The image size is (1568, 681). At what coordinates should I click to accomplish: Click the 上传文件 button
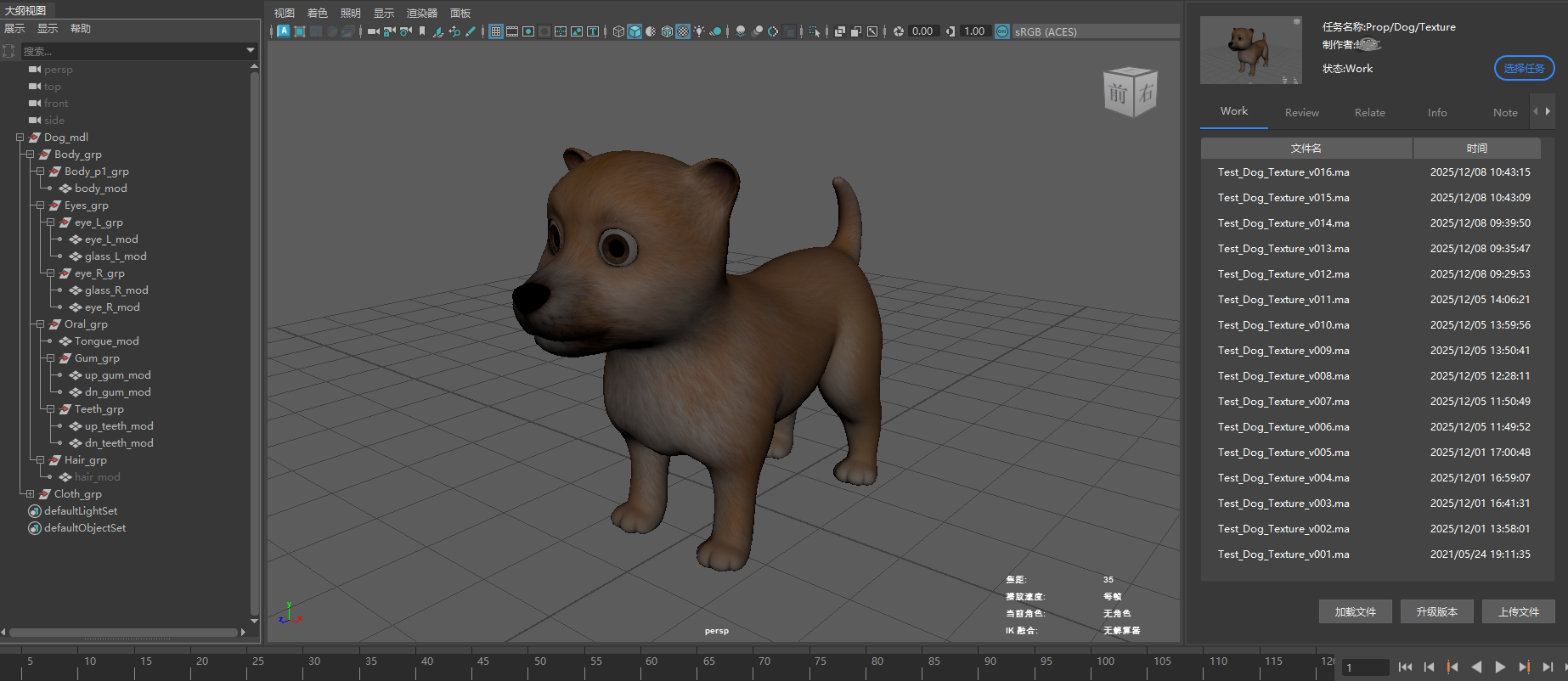(1518, 611)
